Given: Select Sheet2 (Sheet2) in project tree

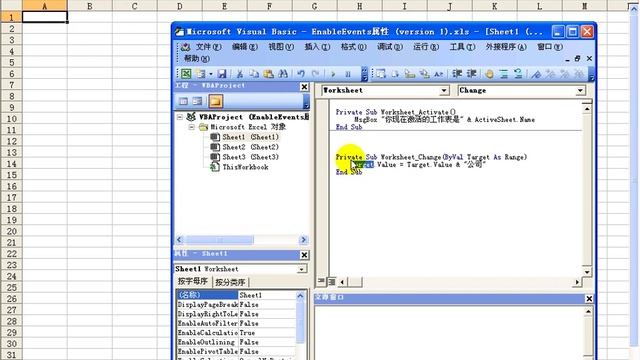Looking at the screenshot, I should [x=244, y=147].
